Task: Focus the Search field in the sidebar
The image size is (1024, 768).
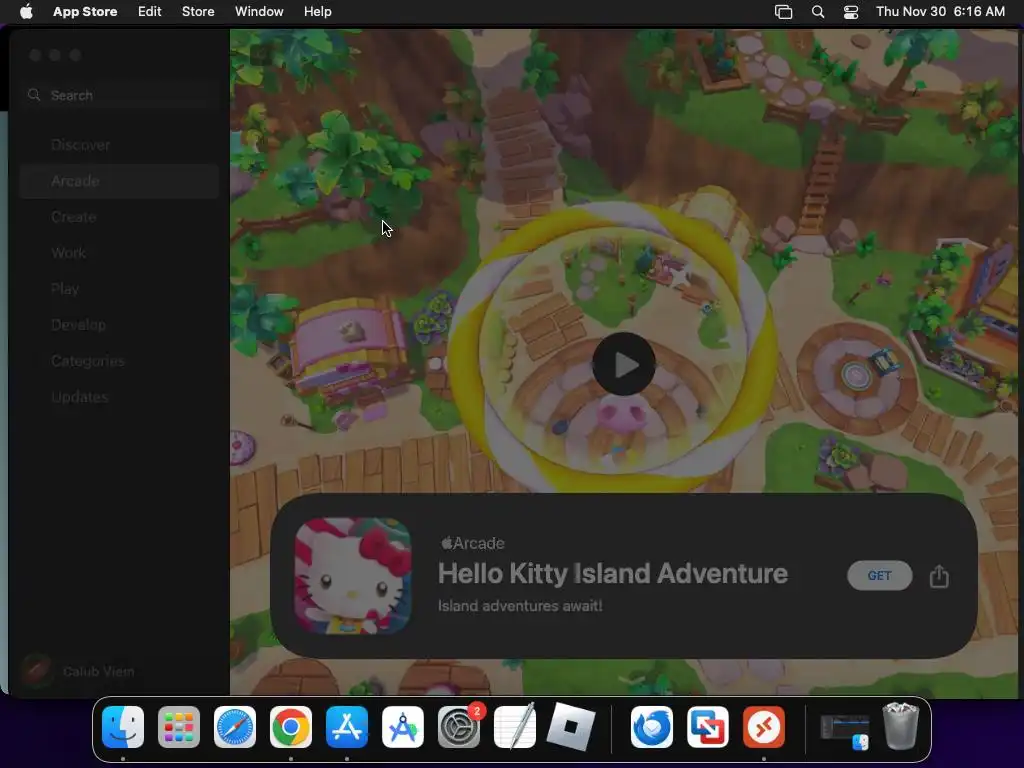Action: [x=119, y=95]
